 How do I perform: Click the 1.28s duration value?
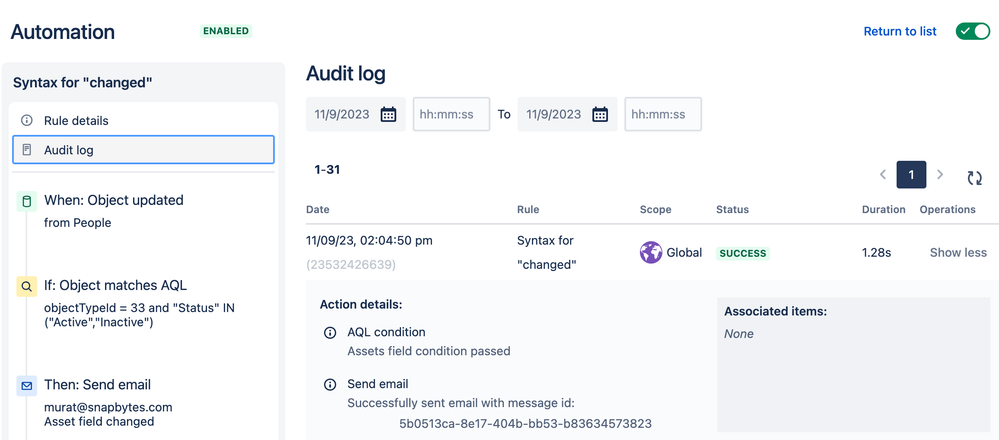(876, 253)
